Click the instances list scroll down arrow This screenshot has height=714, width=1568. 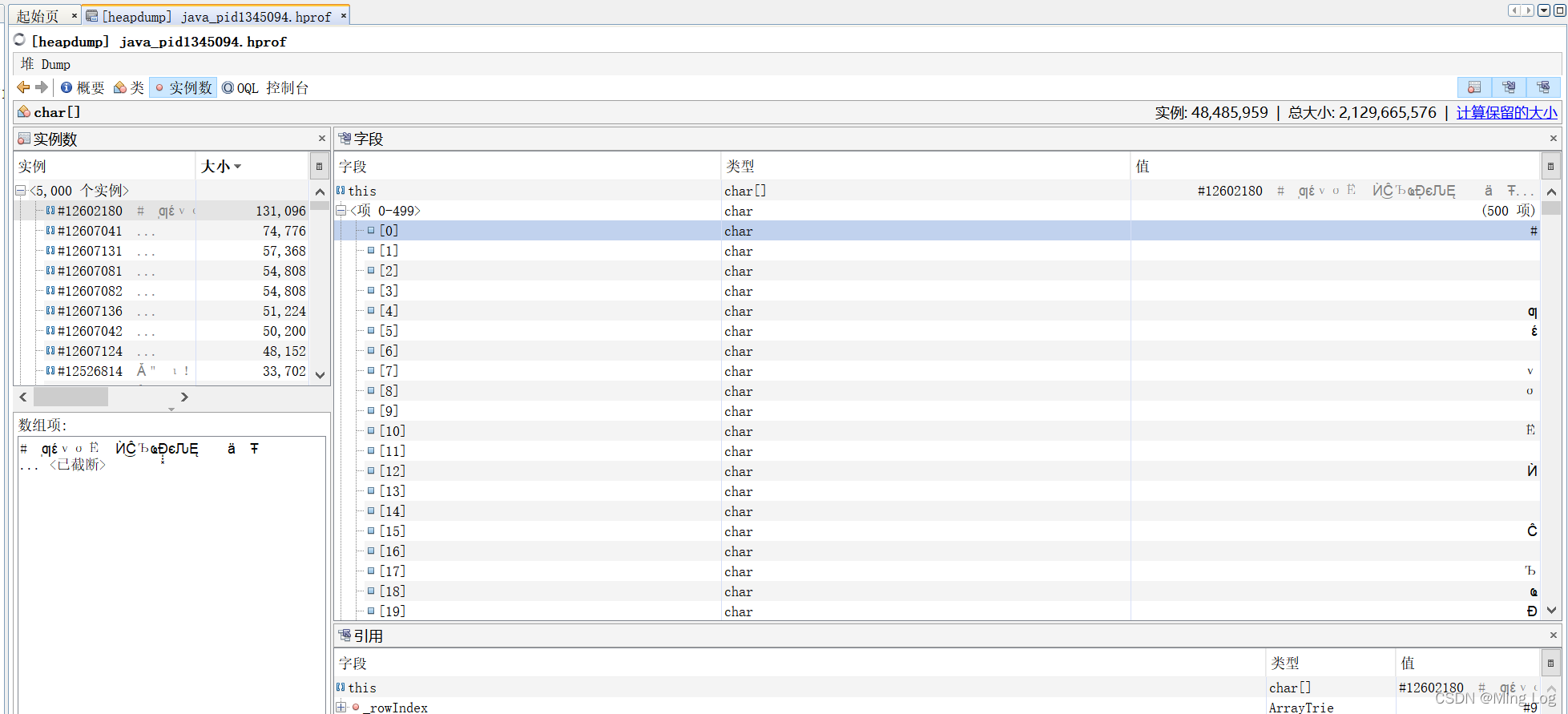coord(320,375)
